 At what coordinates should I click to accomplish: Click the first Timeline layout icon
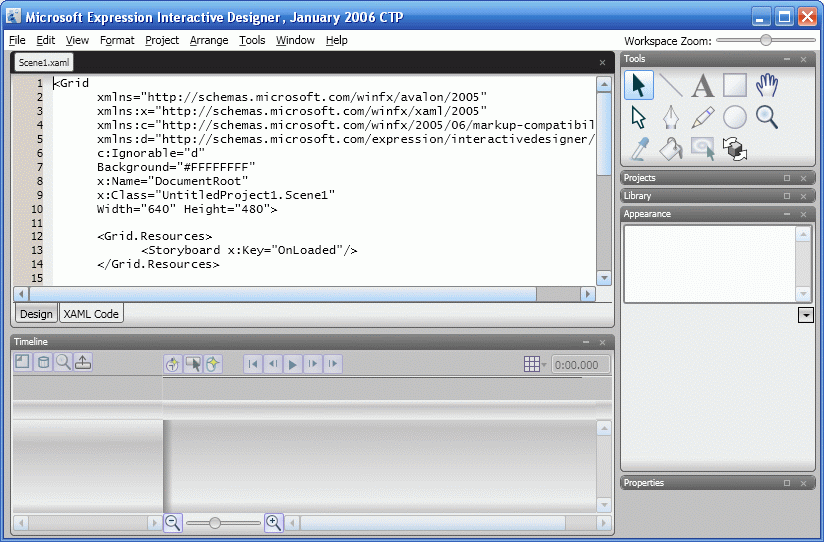click(23, 362)
